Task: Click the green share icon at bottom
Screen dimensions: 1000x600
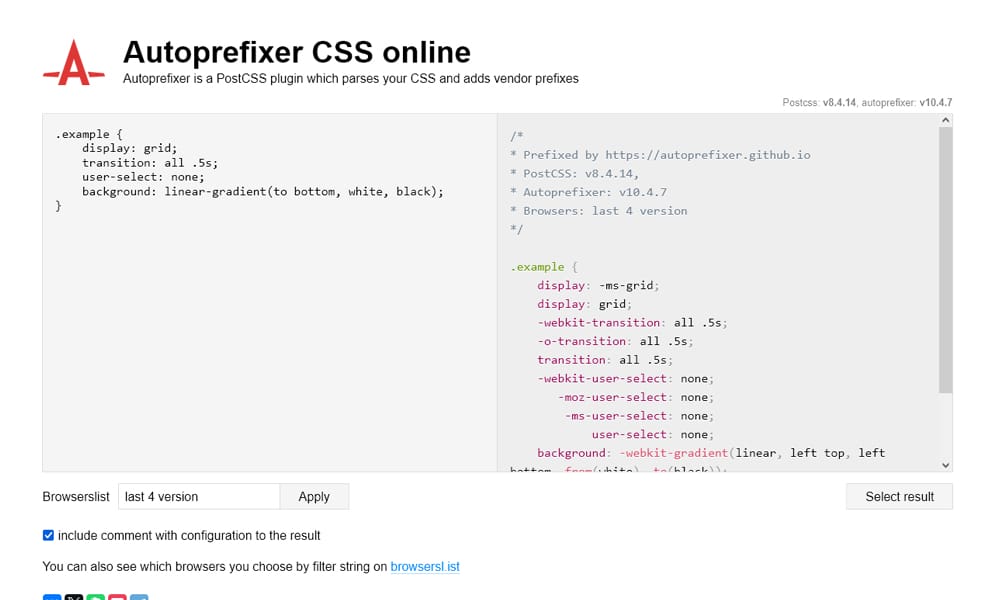Action: (x=96, y=597)
